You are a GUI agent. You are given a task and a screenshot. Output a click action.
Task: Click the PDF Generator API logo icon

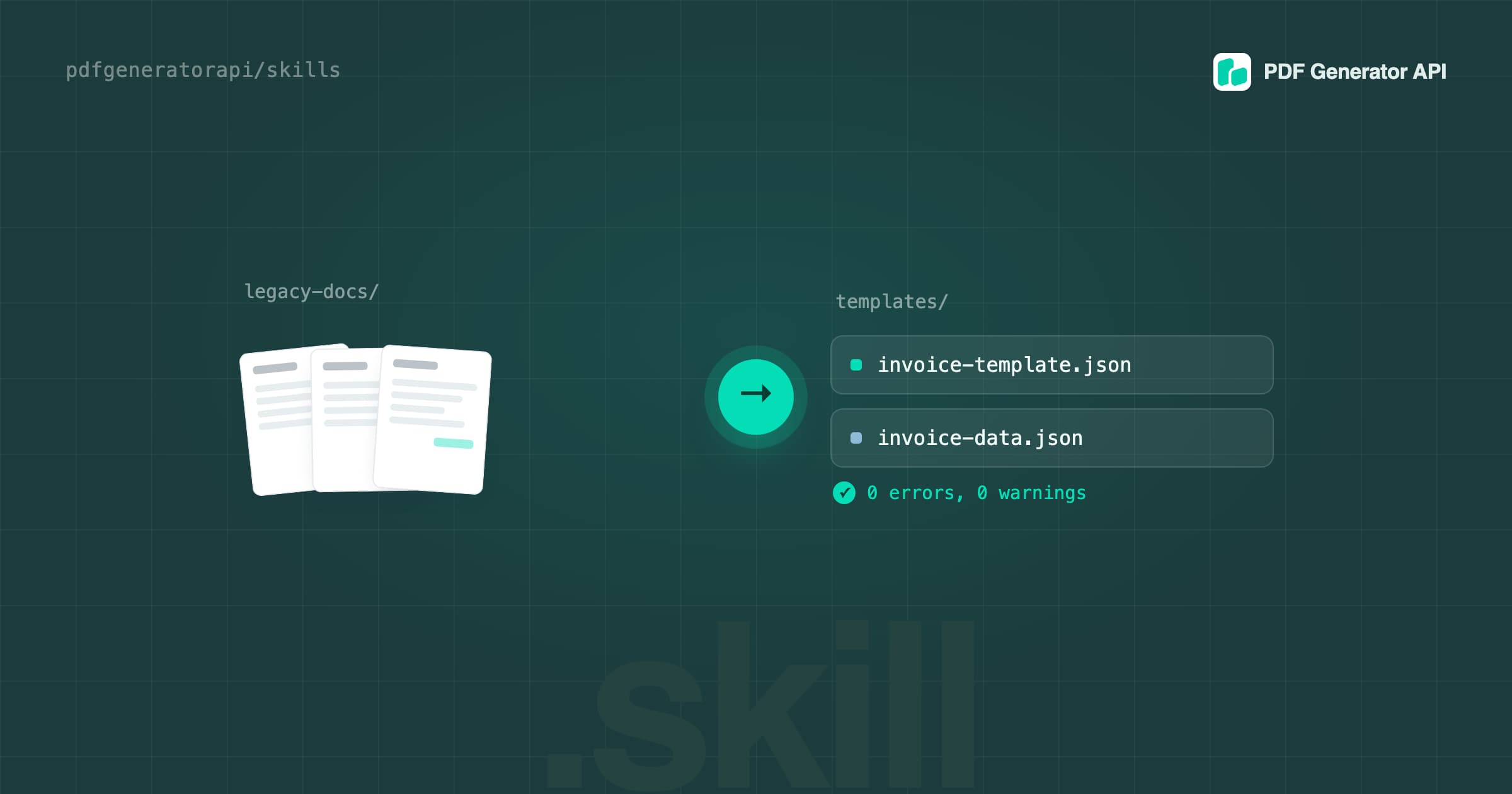1232,72
